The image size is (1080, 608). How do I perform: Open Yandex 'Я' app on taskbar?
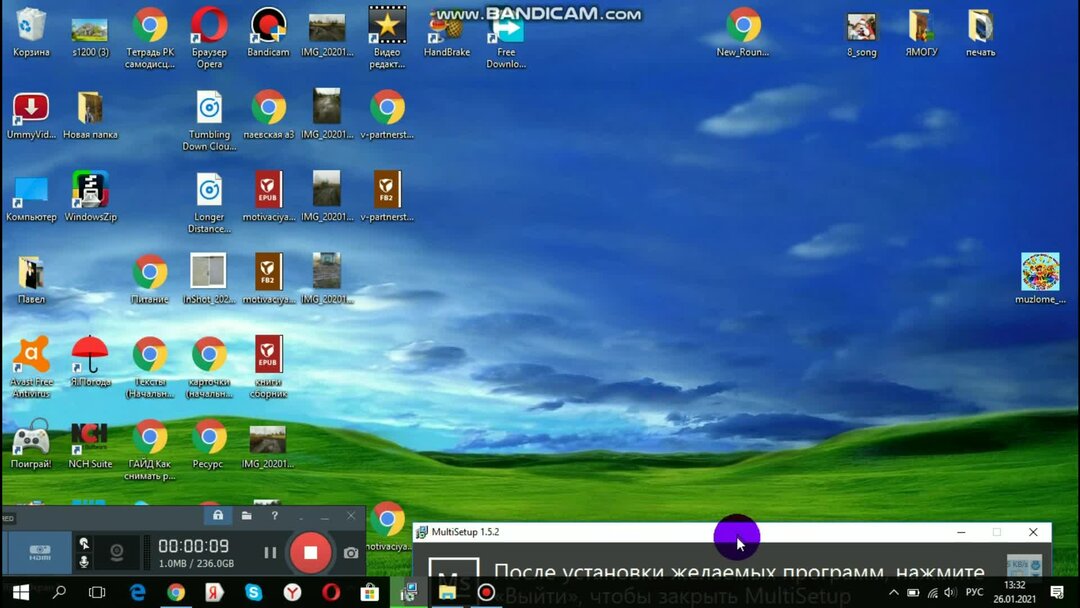coord(214,592)
